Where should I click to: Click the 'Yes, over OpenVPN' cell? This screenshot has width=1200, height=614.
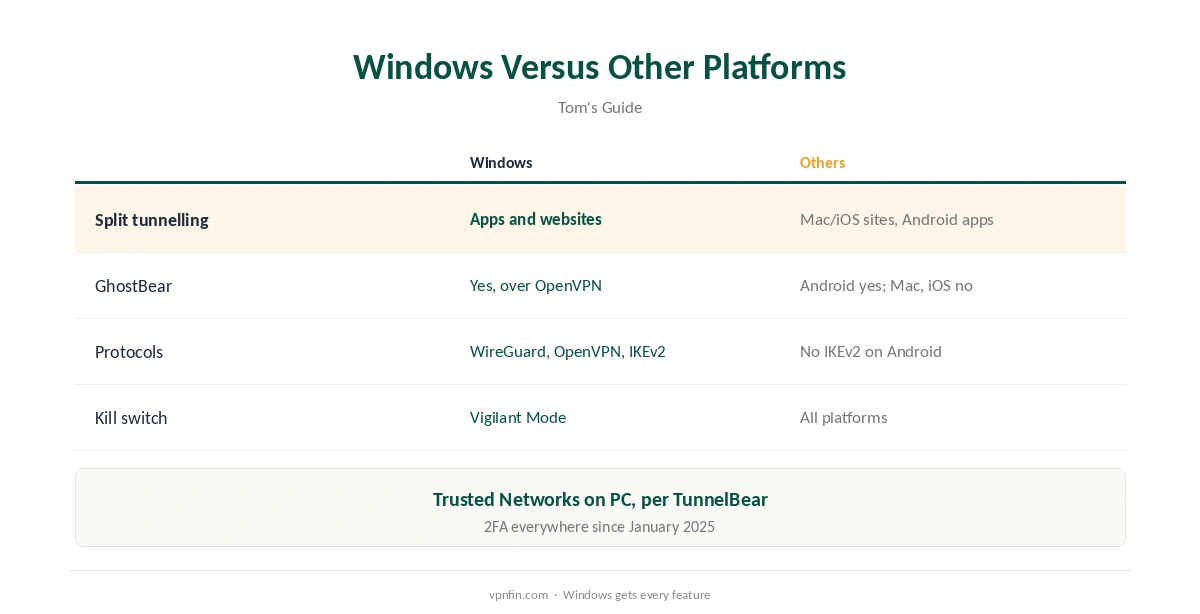point(536,286)
